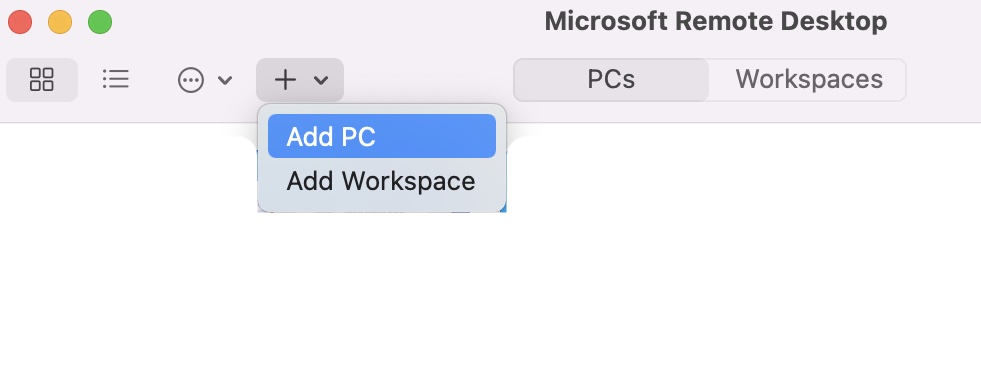Show connections as bulleted list rows

point(116,80)
